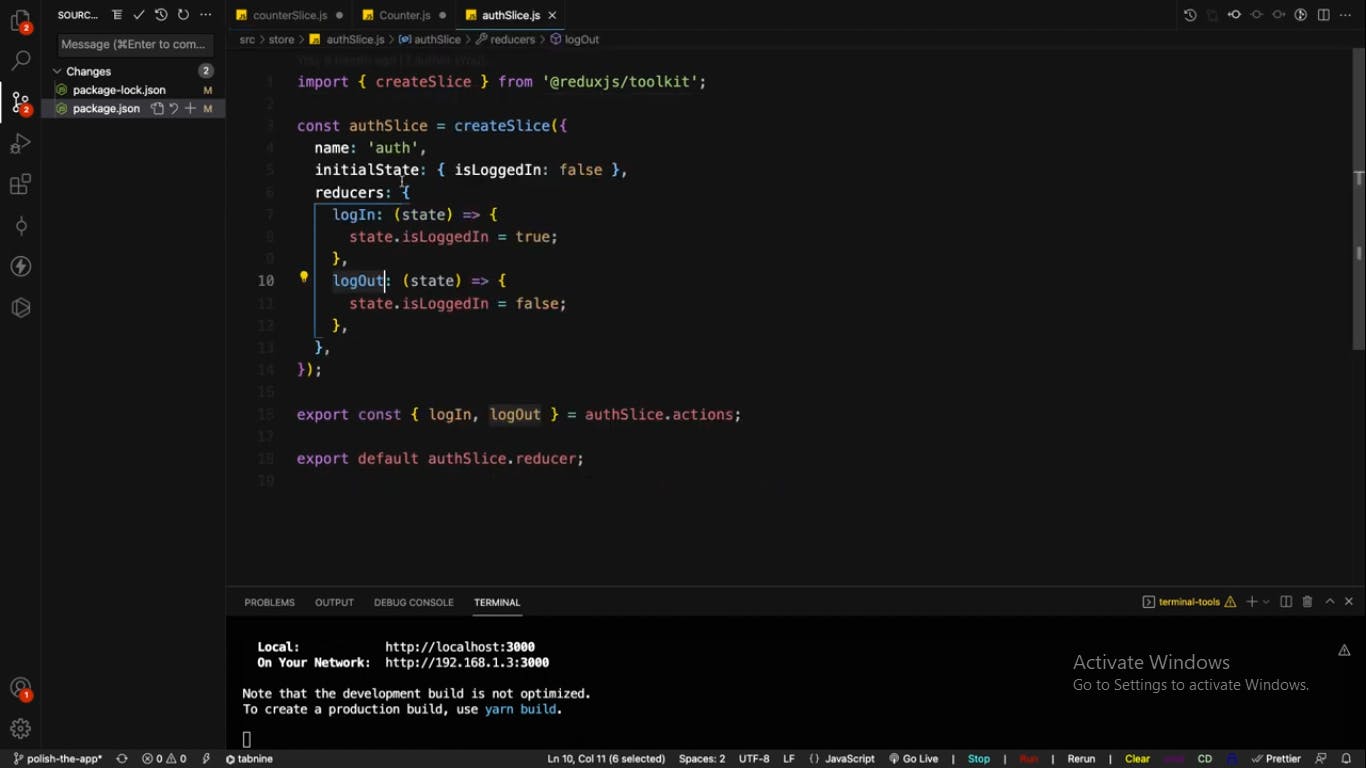1366x768 pixels.
Task: Open the Manage settings gear
Action: coord(20,729)
